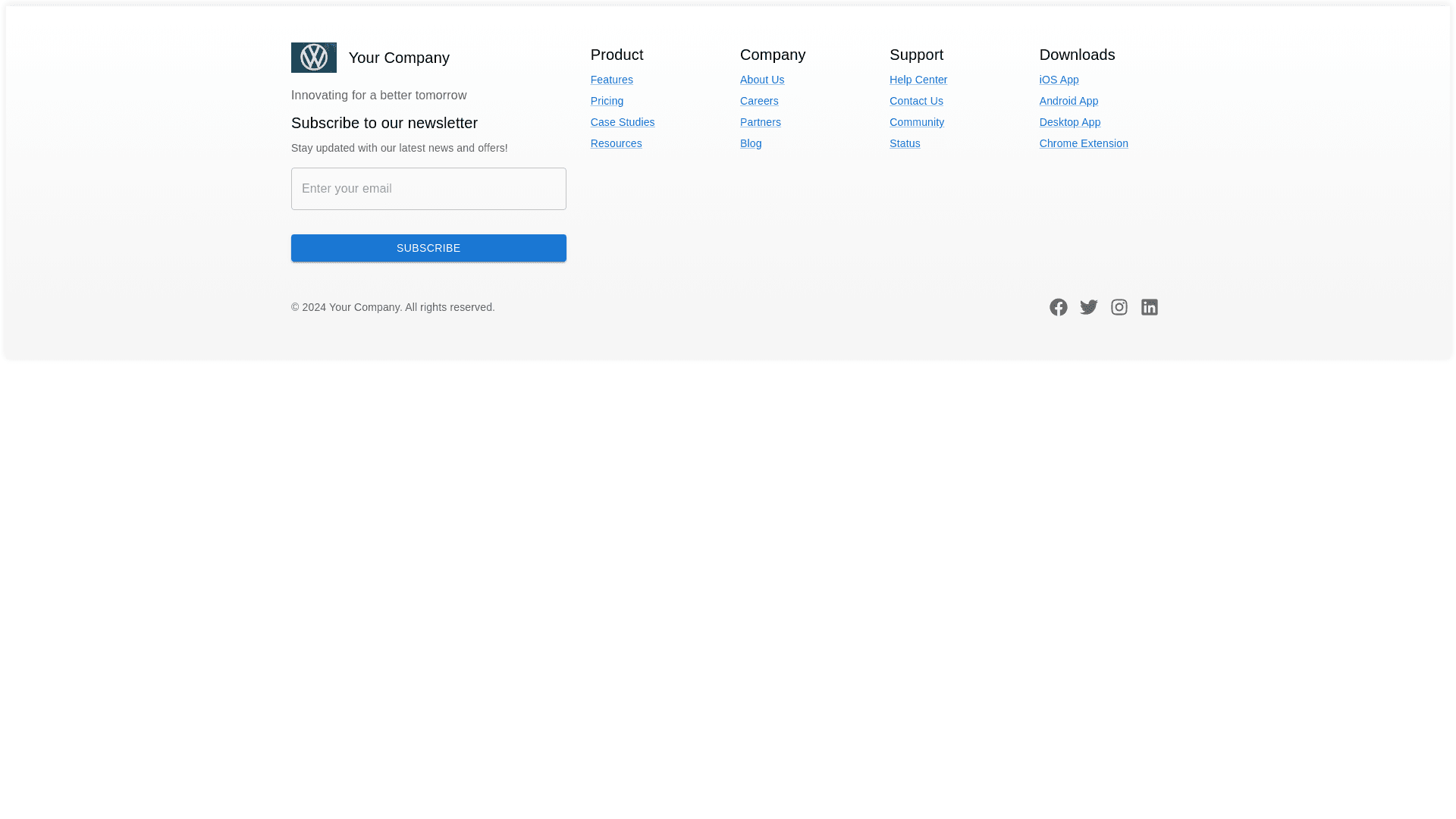Check the Status page link

point(904,143)
